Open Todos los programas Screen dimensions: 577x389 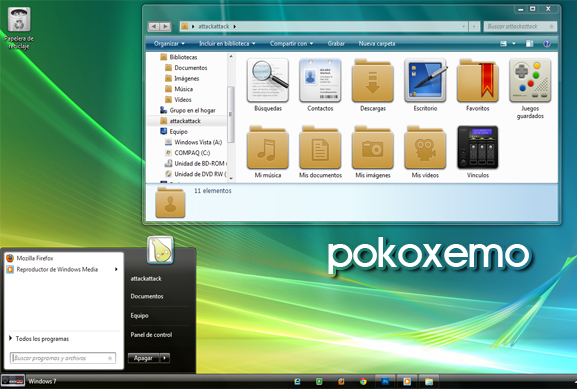42,339
